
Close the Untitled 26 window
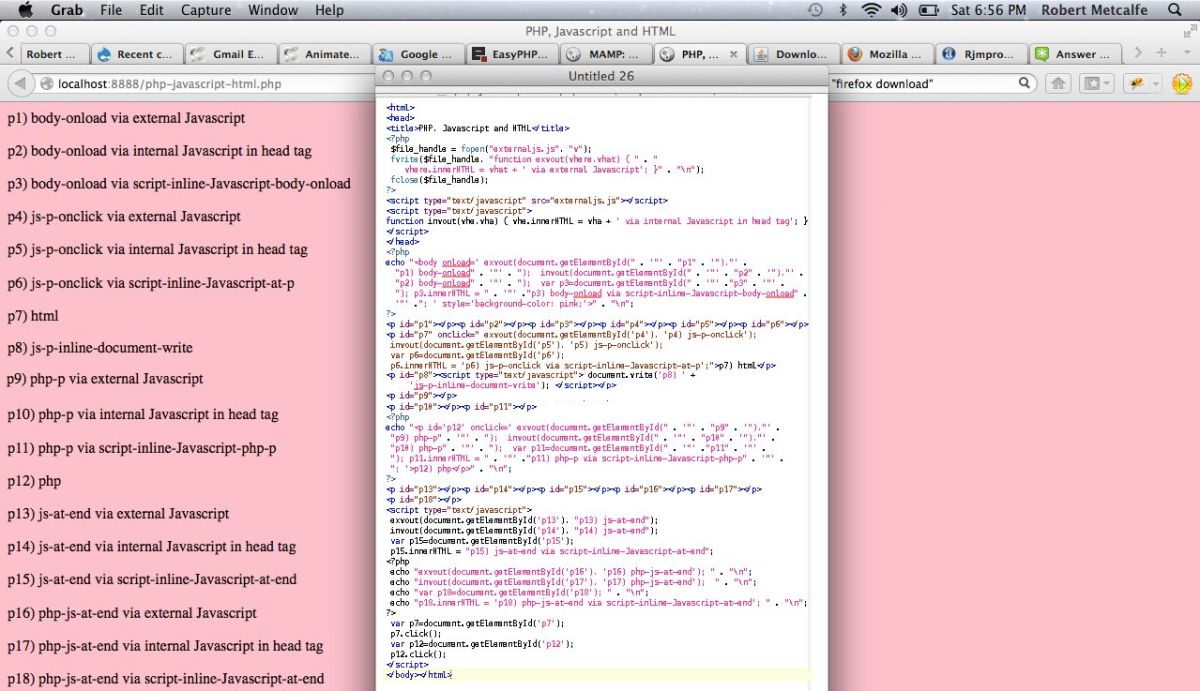[x=390, y=76]
